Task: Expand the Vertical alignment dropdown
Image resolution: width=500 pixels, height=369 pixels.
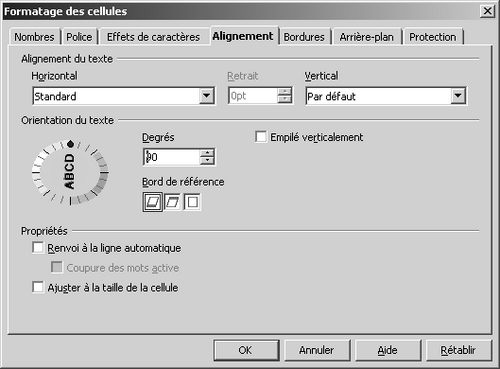Action: pos(458,96)
